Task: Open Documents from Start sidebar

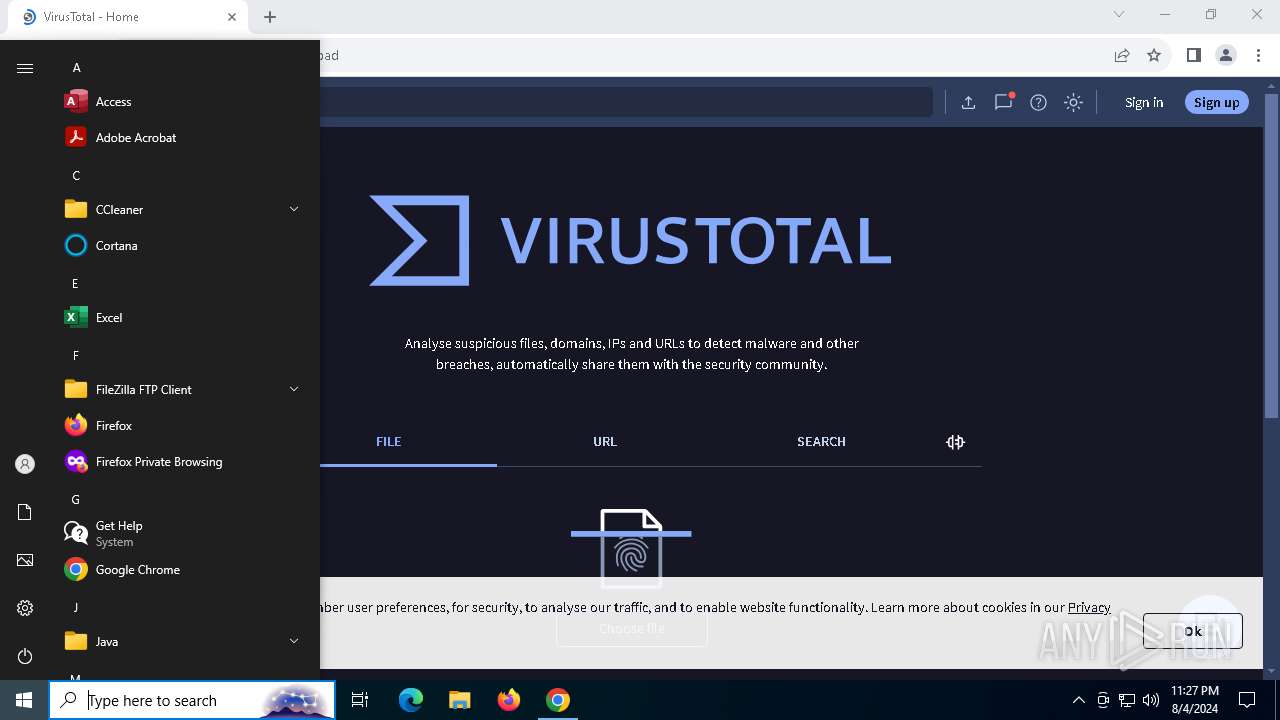Action: point(25,512)
